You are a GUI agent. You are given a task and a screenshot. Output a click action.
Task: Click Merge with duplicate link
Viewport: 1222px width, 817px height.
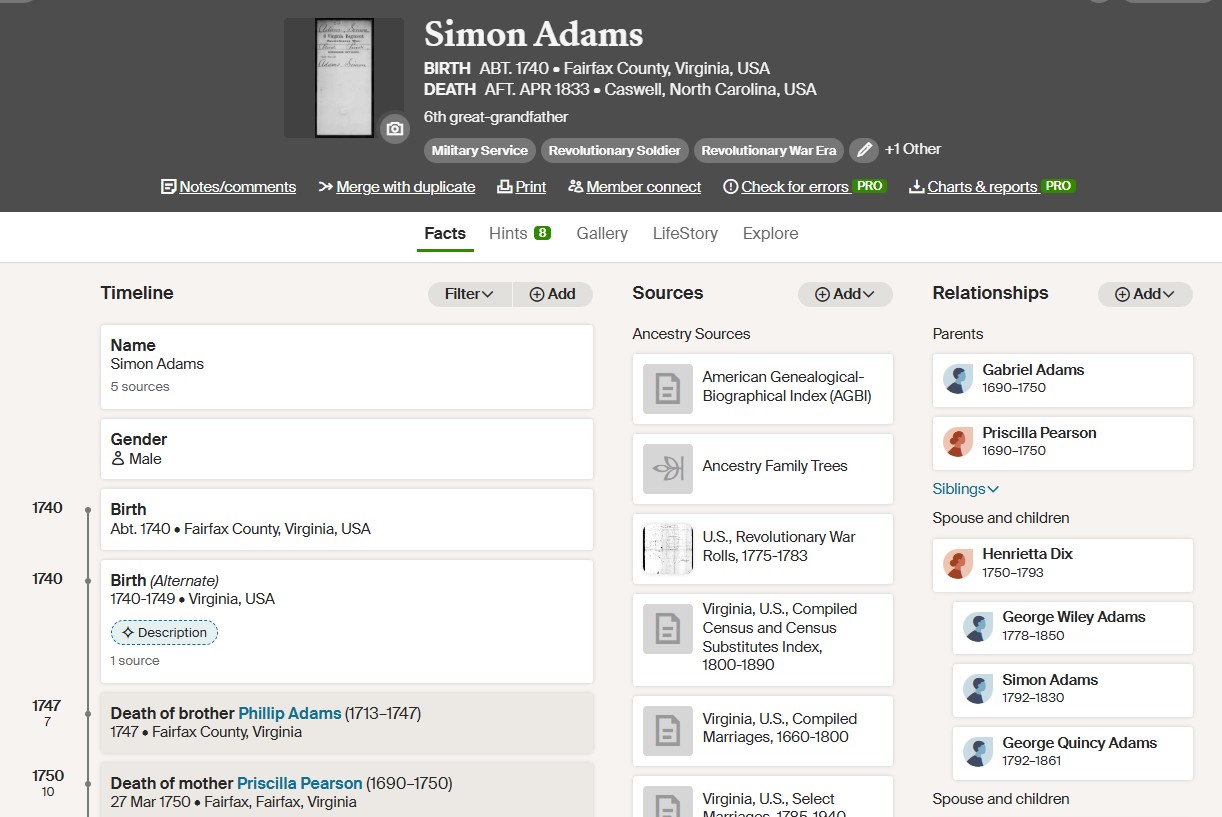(x=397, y=187)
